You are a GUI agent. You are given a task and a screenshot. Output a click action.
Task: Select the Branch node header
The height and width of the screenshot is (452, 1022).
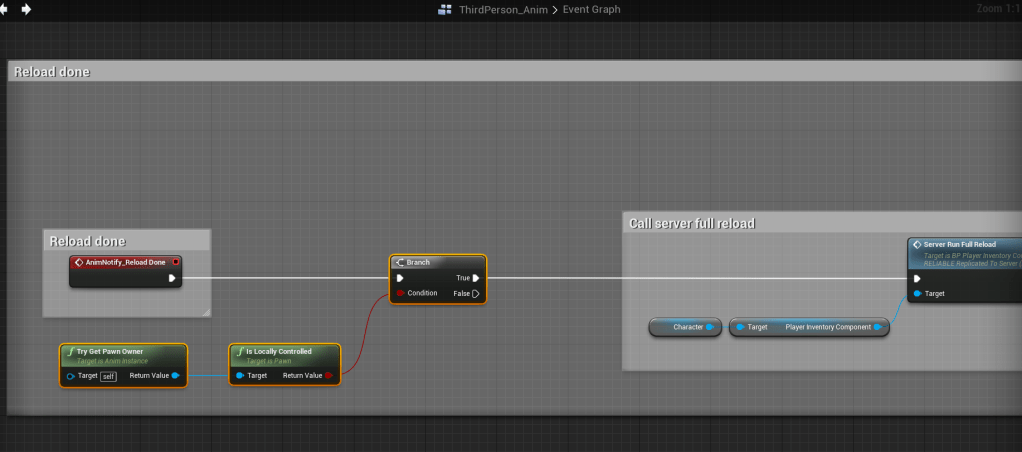tap(437, 262)
